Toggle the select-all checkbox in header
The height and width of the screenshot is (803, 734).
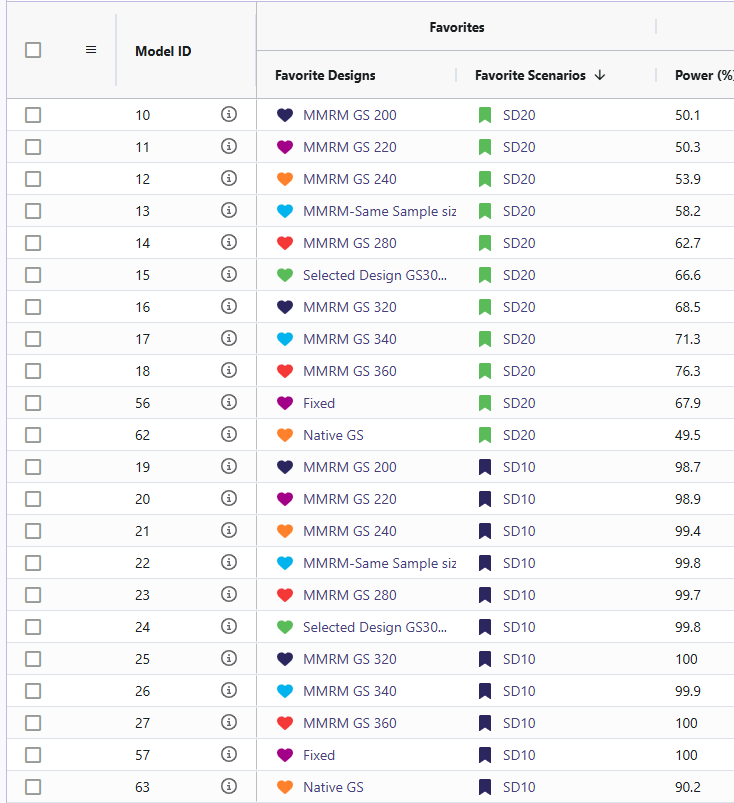pyautogui.click(x=33, y=50)
